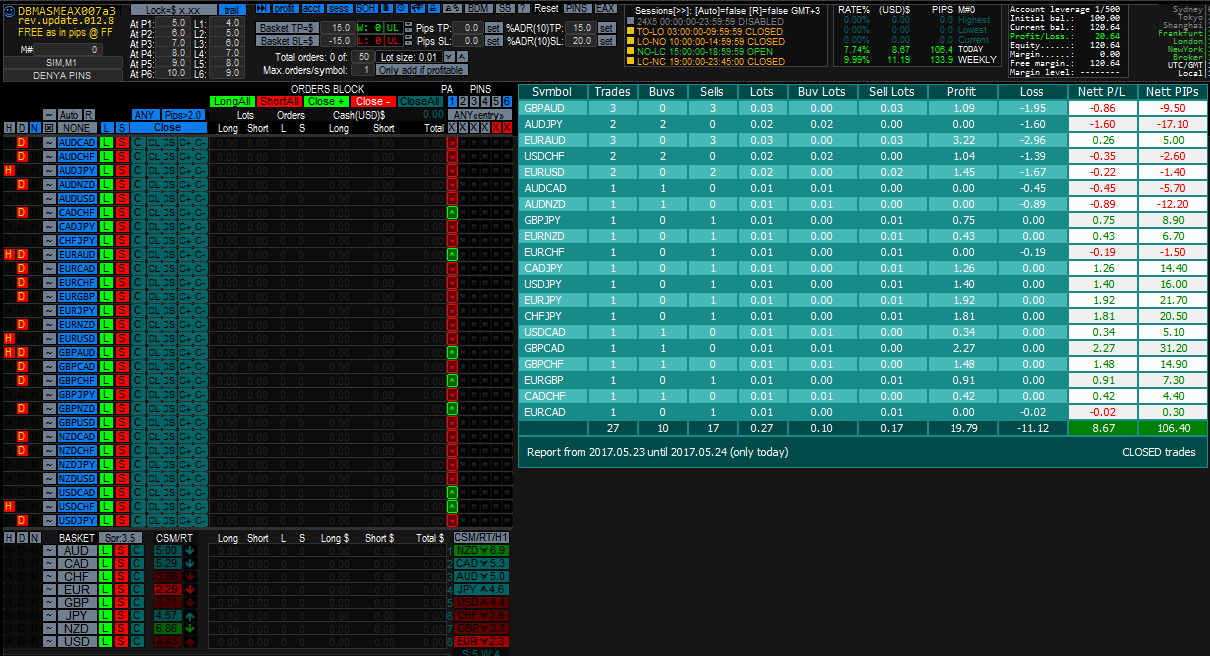
Task: Click the chart tilde icon for AUDCAD
Action: pyautogui.click(x=50, y=143)
